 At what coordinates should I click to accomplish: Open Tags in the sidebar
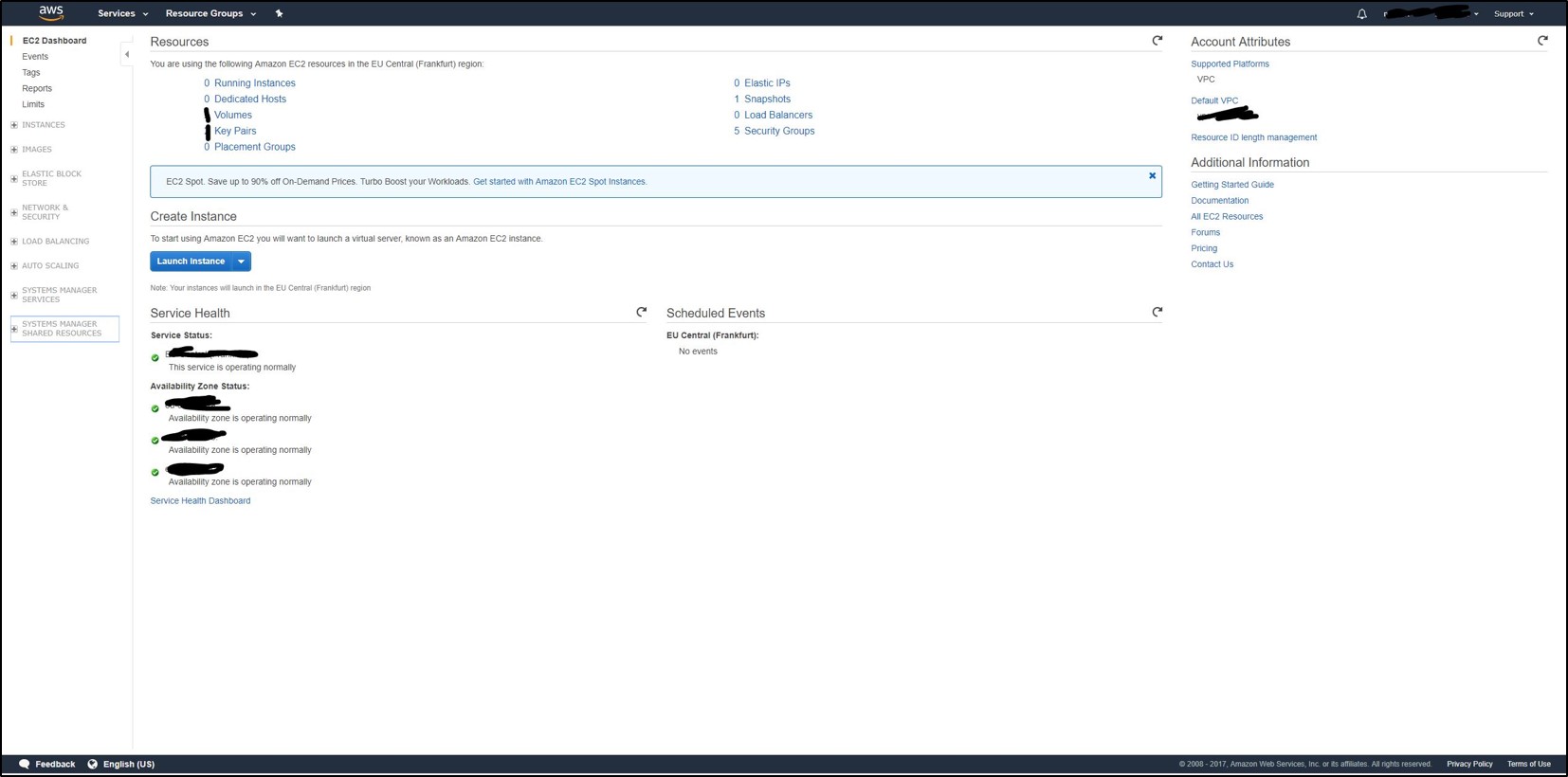[31, 73]
